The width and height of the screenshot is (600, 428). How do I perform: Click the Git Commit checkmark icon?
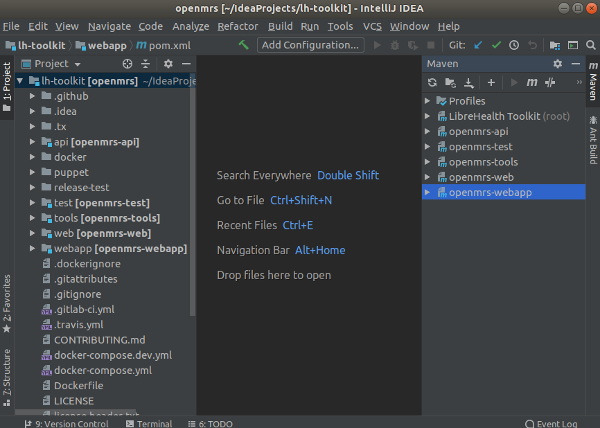pos(496,45)
